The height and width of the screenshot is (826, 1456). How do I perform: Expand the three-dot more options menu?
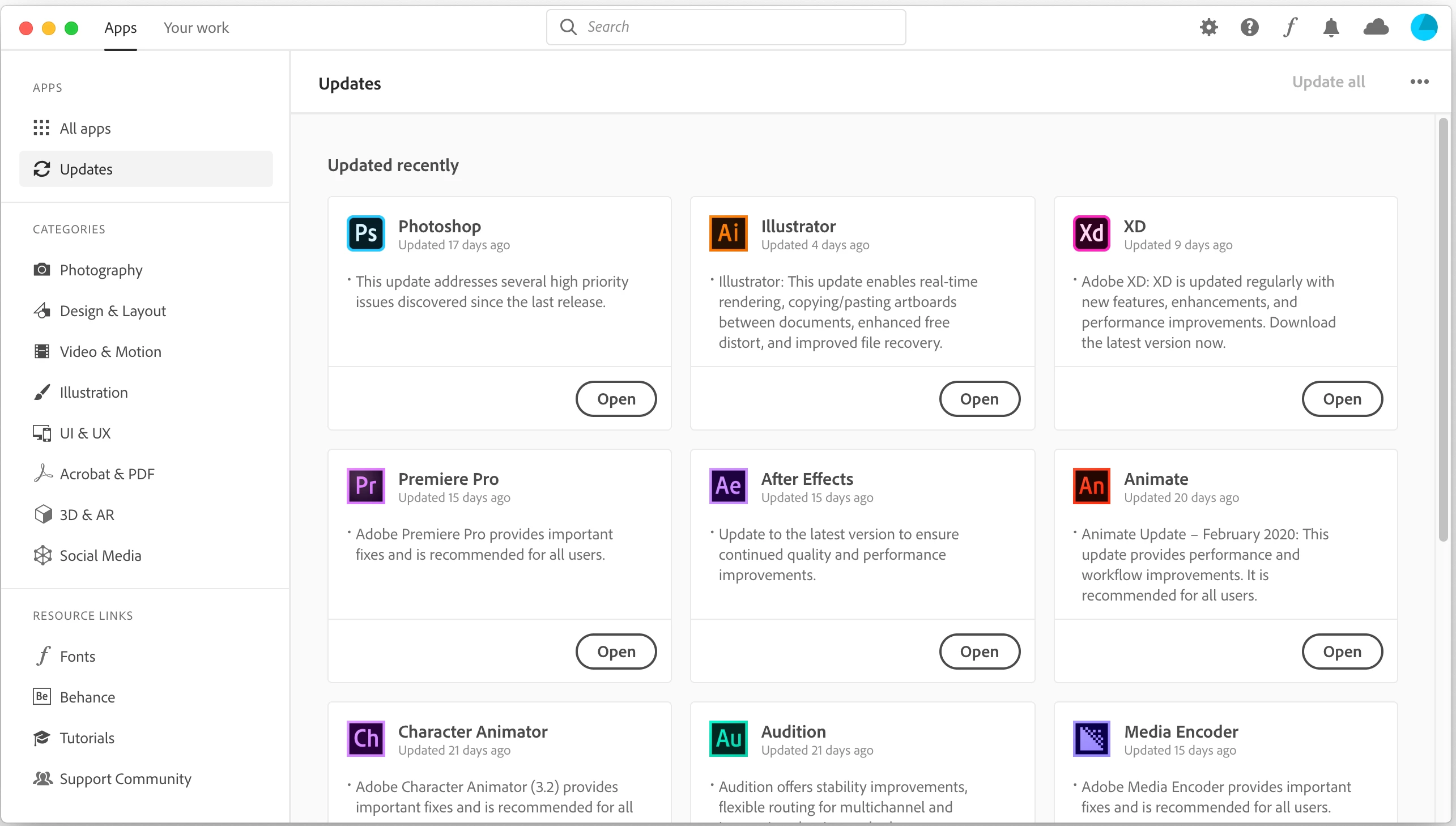[1419, 82]
